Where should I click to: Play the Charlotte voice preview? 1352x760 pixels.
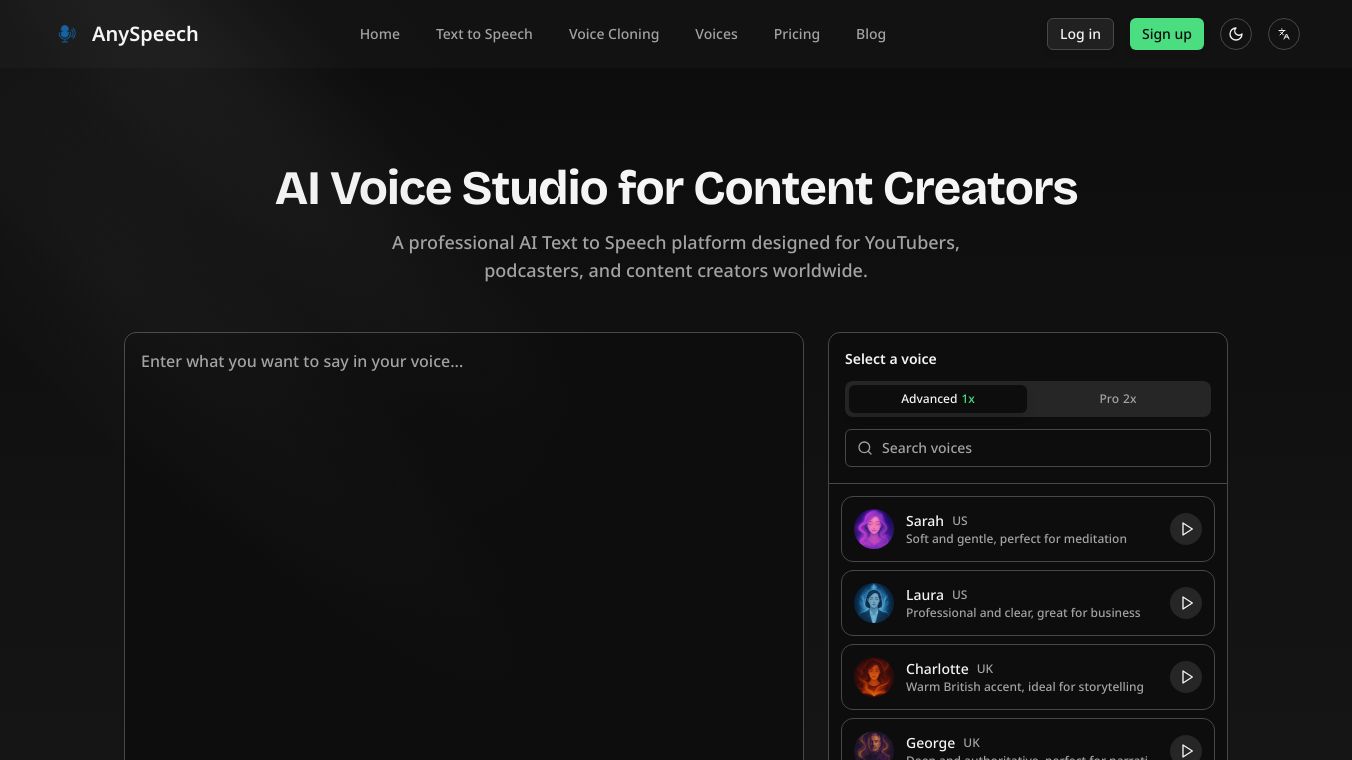1186,677
